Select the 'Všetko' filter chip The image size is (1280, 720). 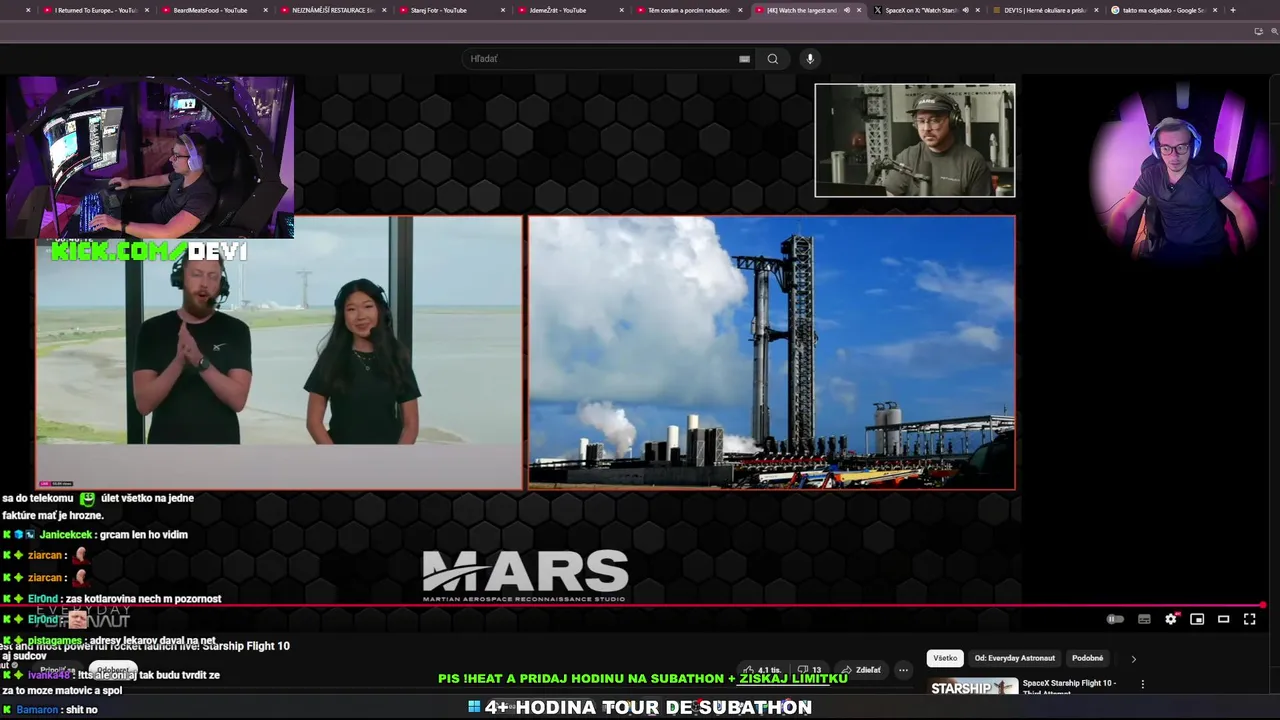coord(945,658)
